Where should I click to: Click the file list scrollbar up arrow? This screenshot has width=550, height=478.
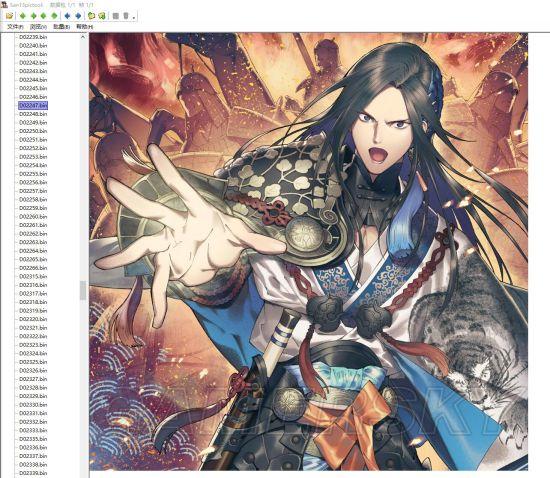(x=83, y=37)
